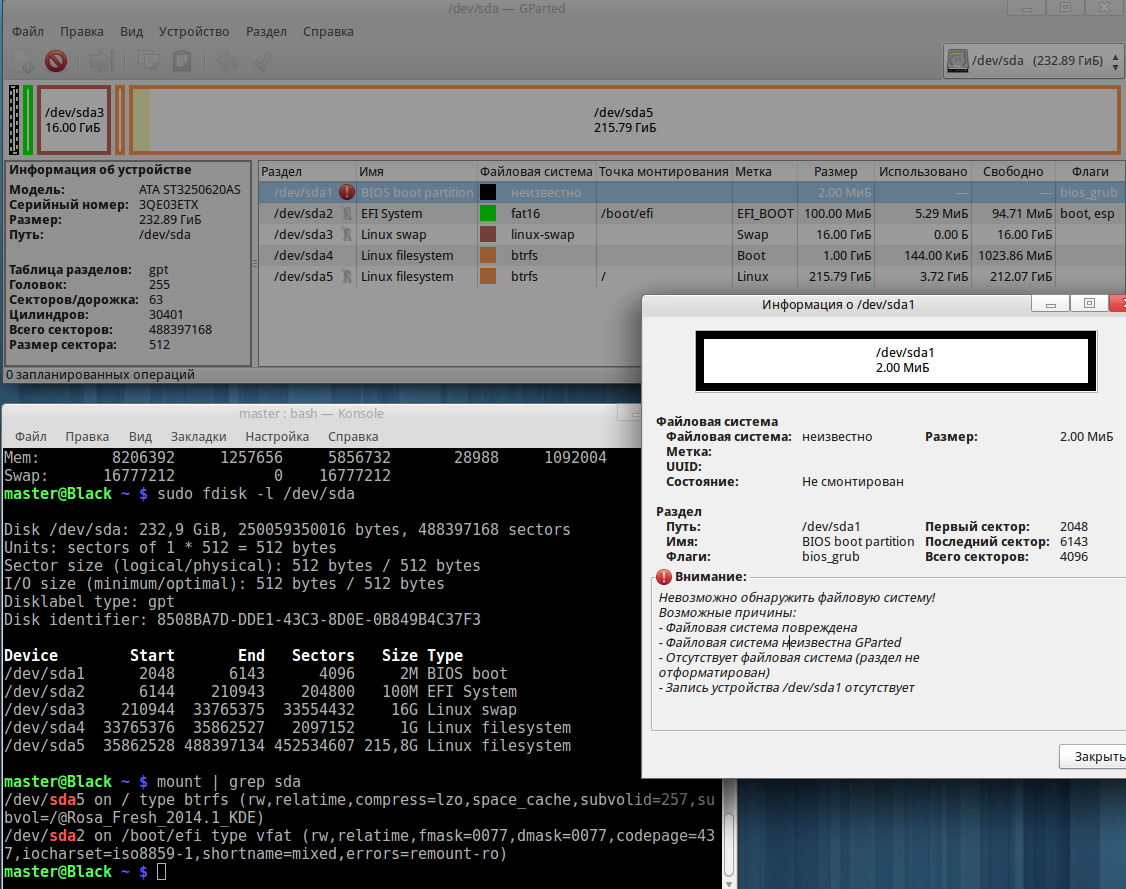Screen dimensions: 1126x889
Task: Click the Apply operations checkmark icon
Action: (x=262, y=61)
